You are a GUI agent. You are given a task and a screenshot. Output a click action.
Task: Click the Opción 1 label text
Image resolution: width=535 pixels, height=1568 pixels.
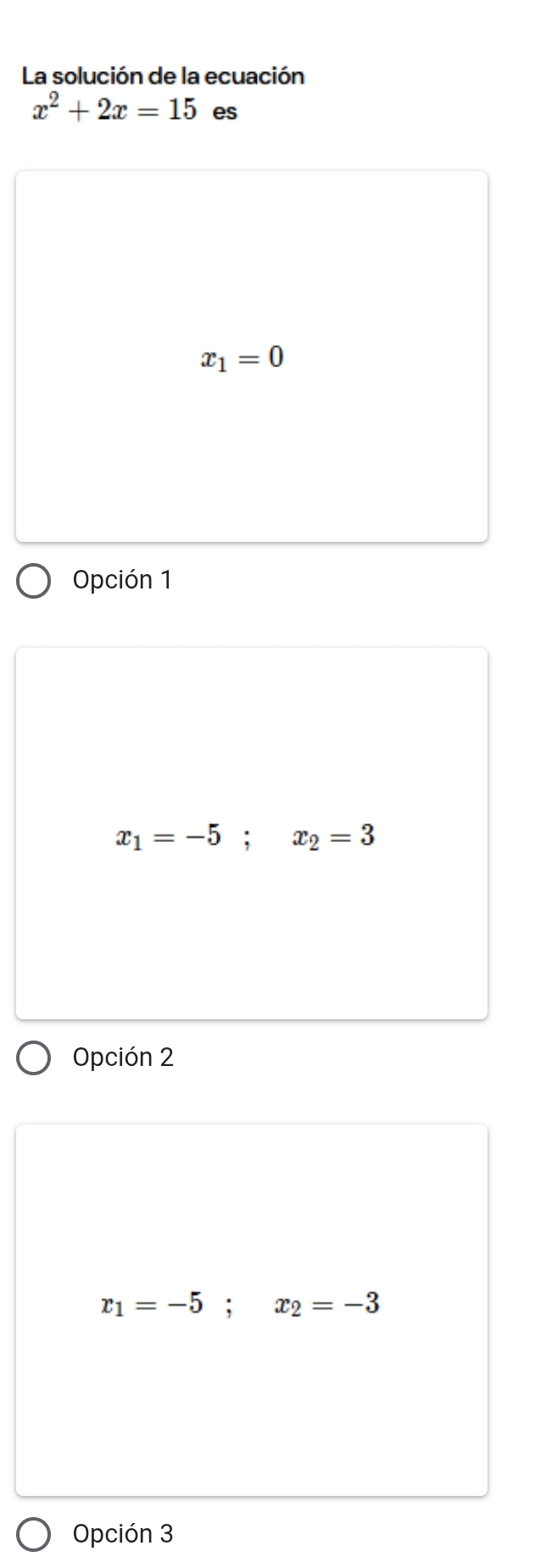[x=124, y=579]
